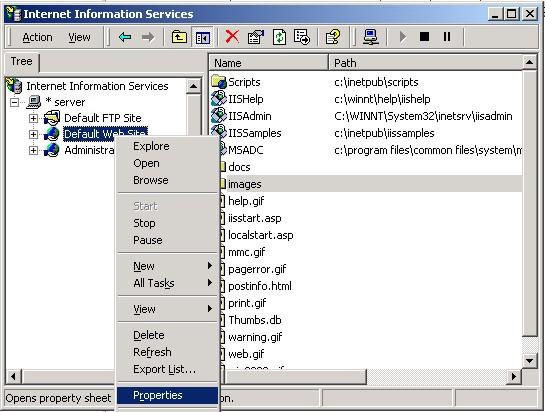The width and height of the screenshot is (545, 412).
Task: Click the Default FTP Site icon
Action: coord(52,118)
